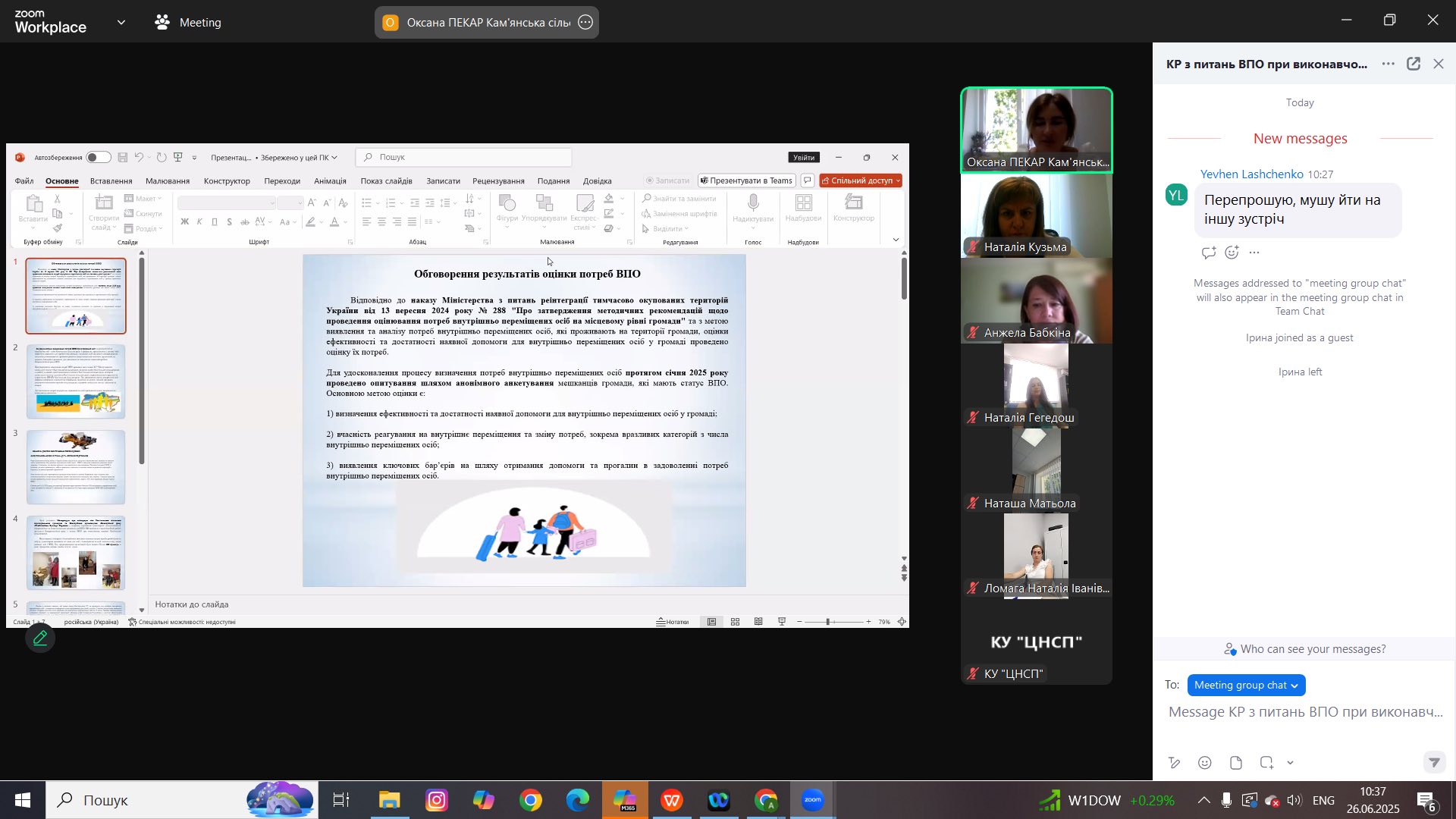This screenshot has height=819, width=1456.
Task: Open the emoji picker in chat composer
Action: tap(1205, 763)
